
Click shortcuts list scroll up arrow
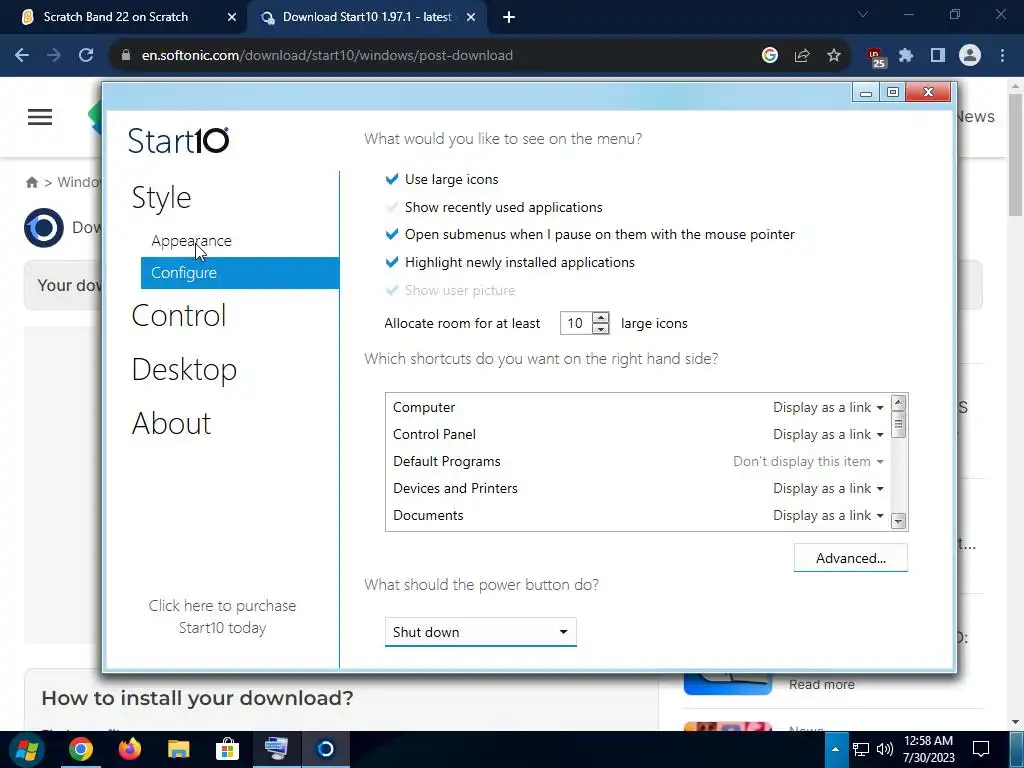(898, 403)
